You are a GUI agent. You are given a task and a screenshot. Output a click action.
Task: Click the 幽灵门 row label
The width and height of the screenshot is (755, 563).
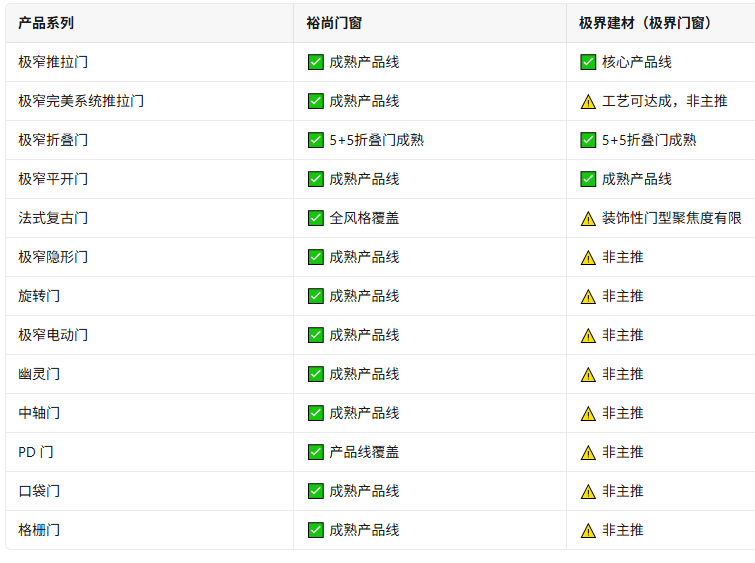click(39, 374)
